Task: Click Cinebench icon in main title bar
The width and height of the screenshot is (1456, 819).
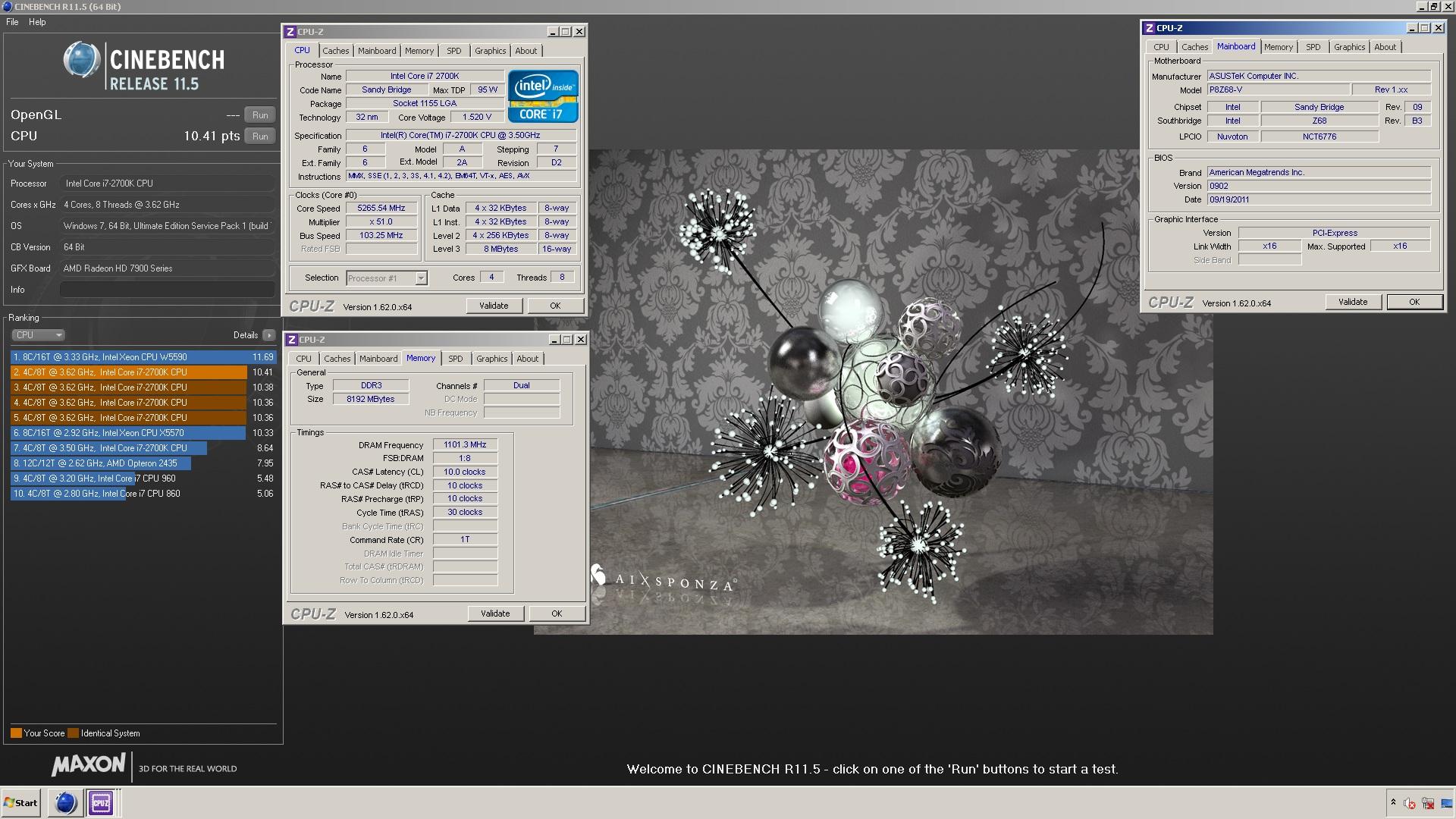Action: [7, 6]
